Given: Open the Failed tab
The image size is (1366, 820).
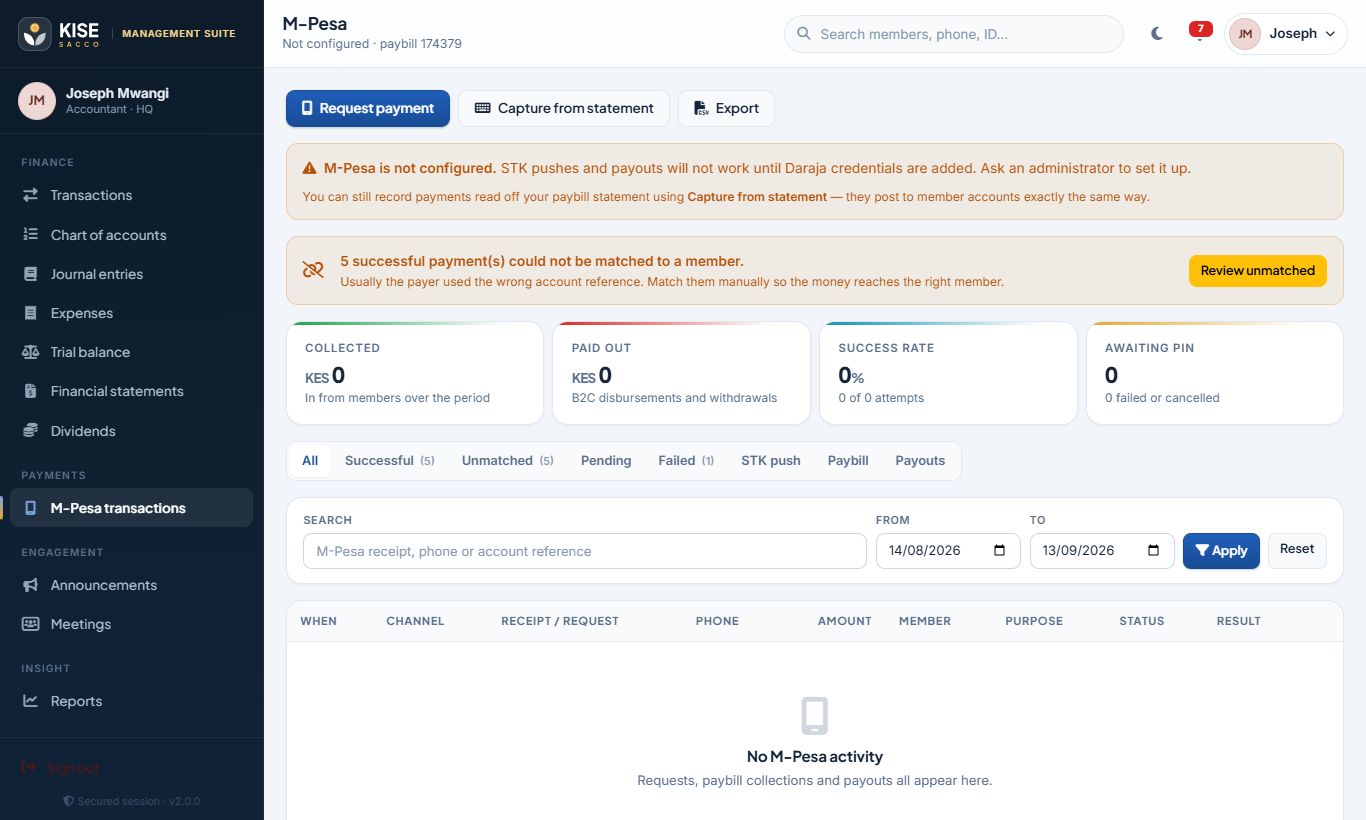Looking at the screenshot, I should pos(686,461).
